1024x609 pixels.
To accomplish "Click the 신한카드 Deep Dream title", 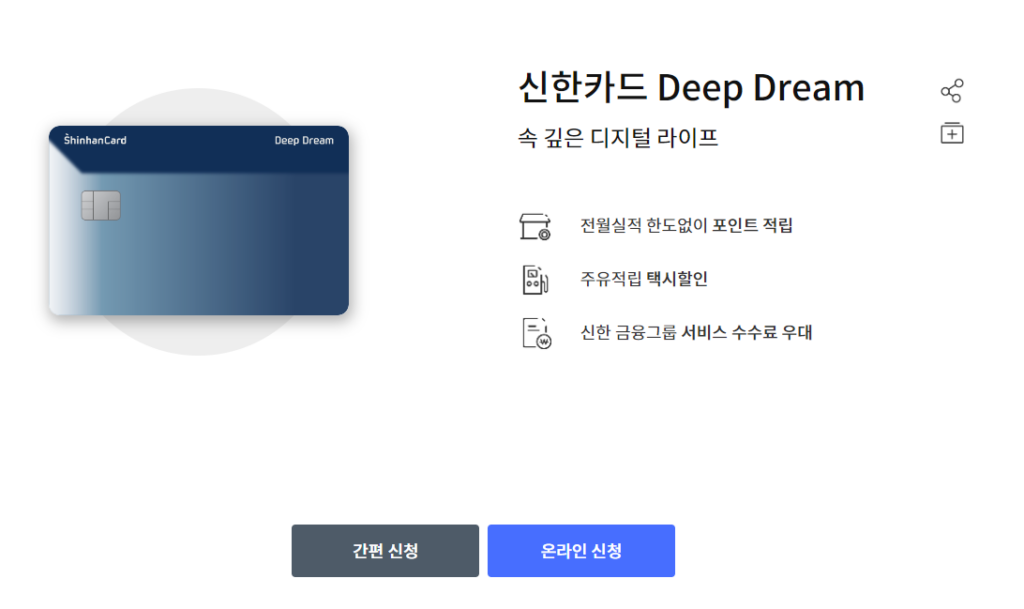I will coord(691,88).
